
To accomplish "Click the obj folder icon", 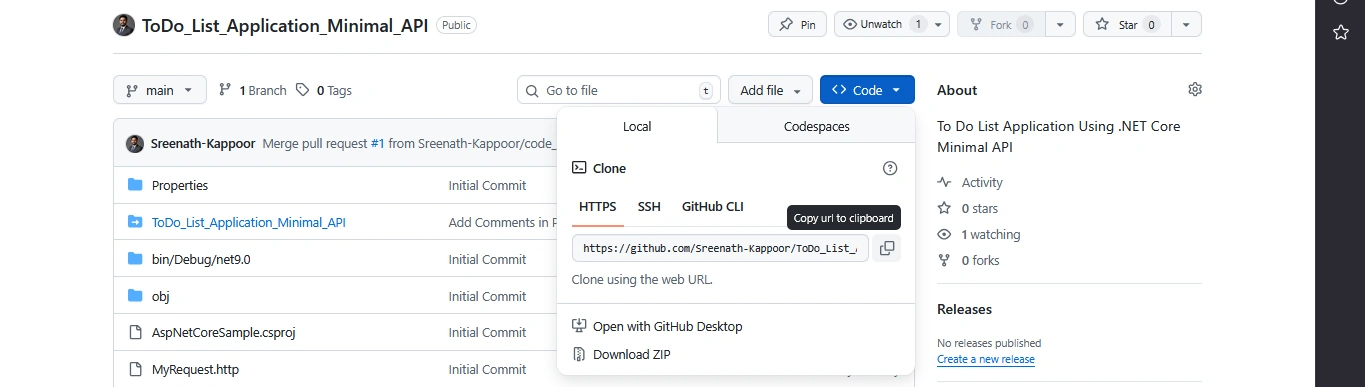I will (135, 296).
